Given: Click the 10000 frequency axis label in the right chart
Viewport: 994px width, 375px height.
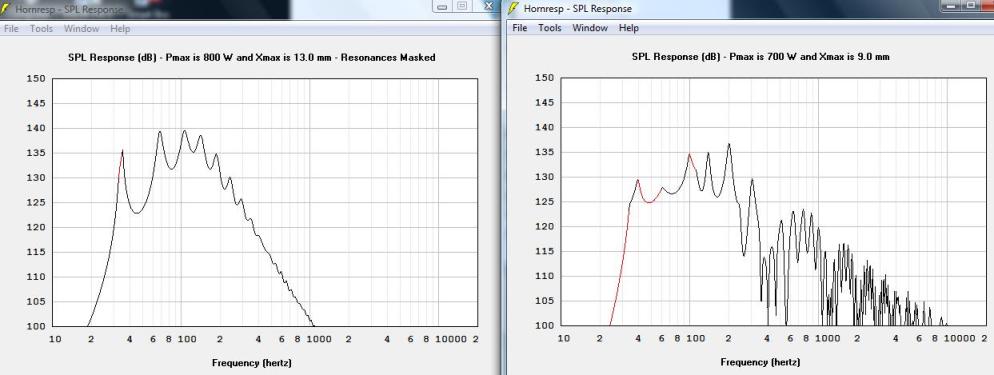Looking at the screenshot, I should click(961, 339).
